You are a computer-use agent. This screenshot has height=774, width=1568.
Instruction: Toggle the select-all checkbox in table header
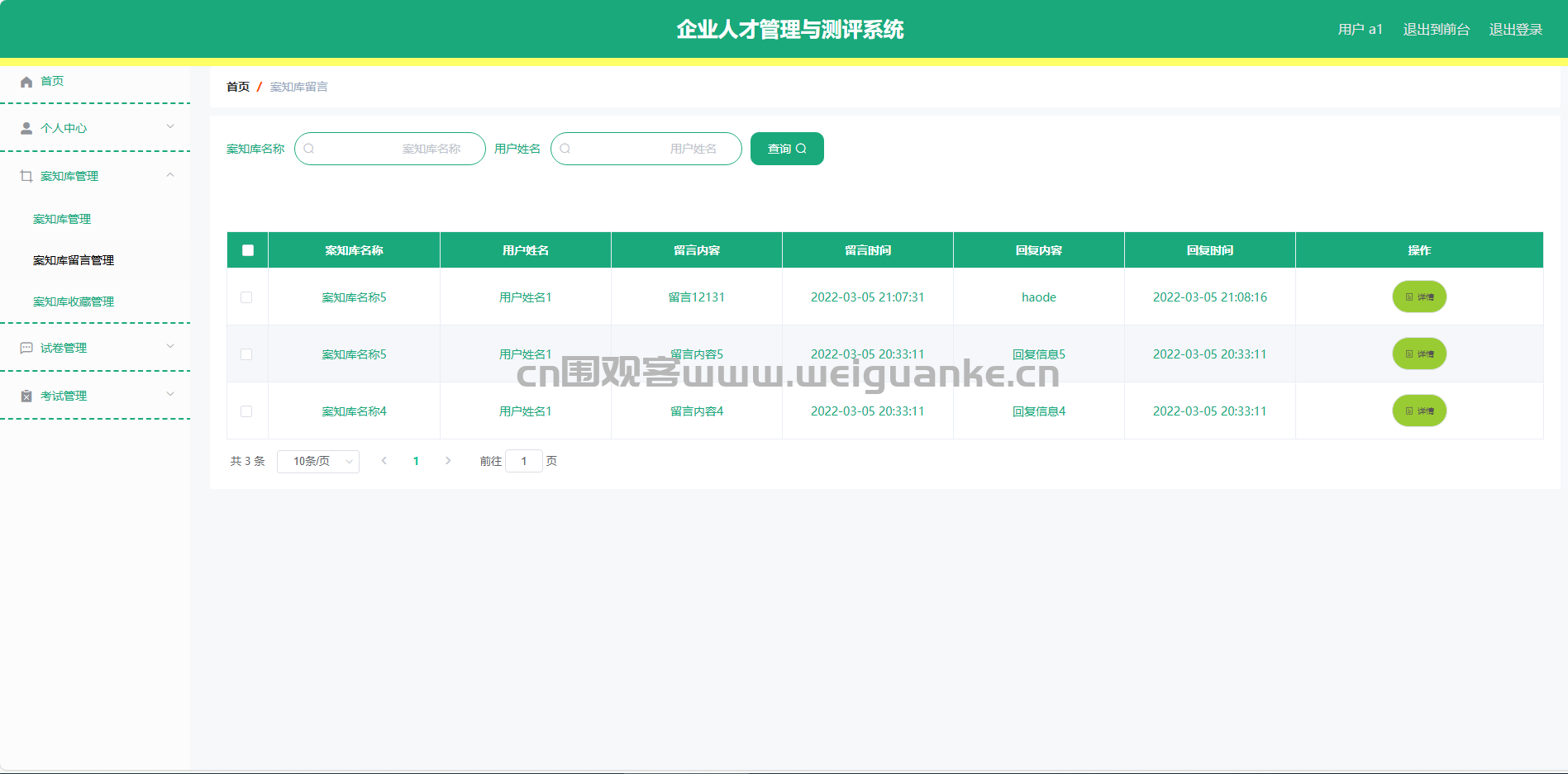[x=248, y=250]
